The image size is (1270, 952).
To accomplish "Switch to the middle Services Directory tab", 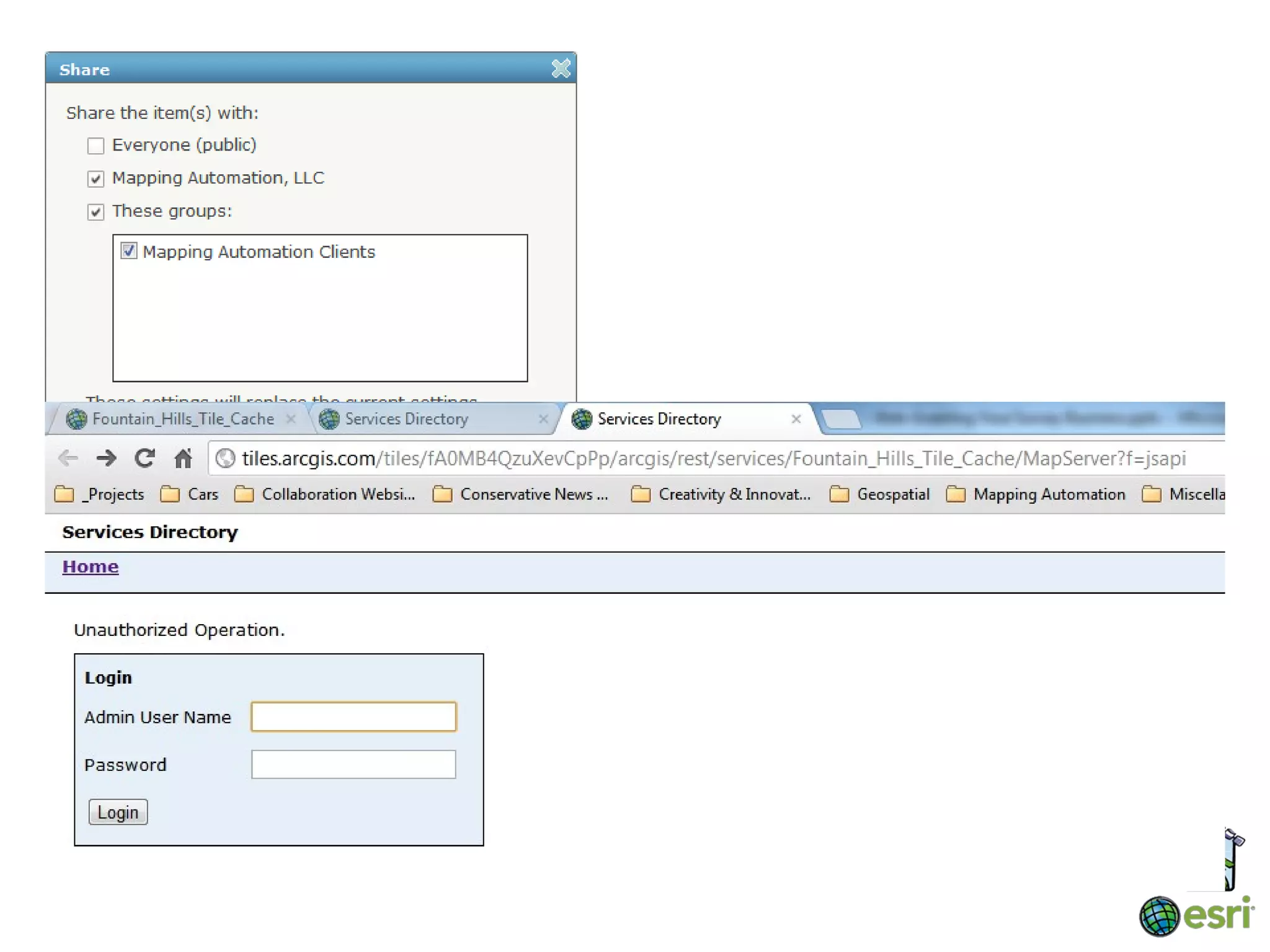I will pos(406,419).
